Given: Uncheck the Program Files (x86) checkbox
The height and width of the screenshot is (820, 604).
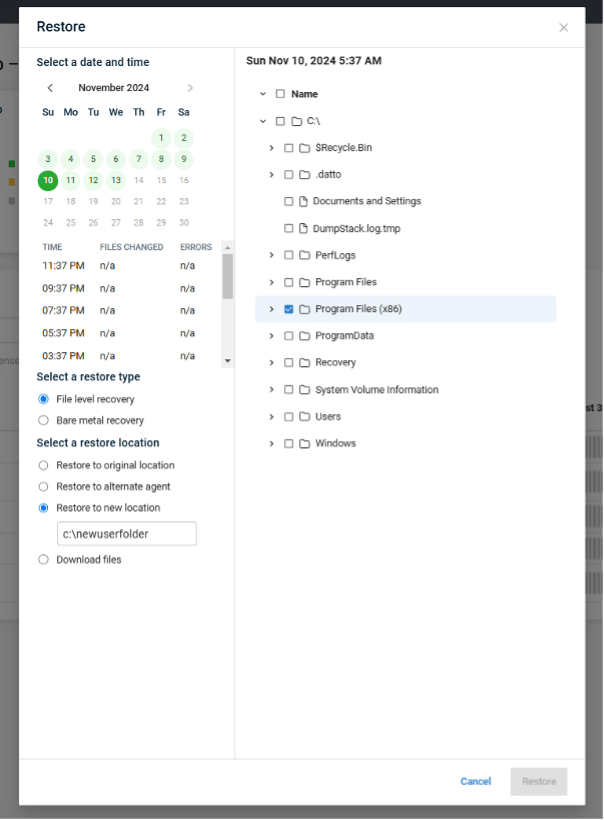Looking at the screenshot, I should [289, 309].
